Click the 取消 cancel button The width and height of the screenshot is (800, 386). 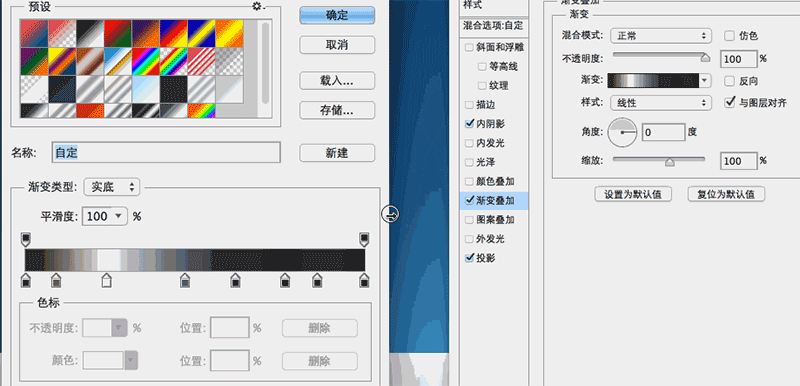(337, 45)
